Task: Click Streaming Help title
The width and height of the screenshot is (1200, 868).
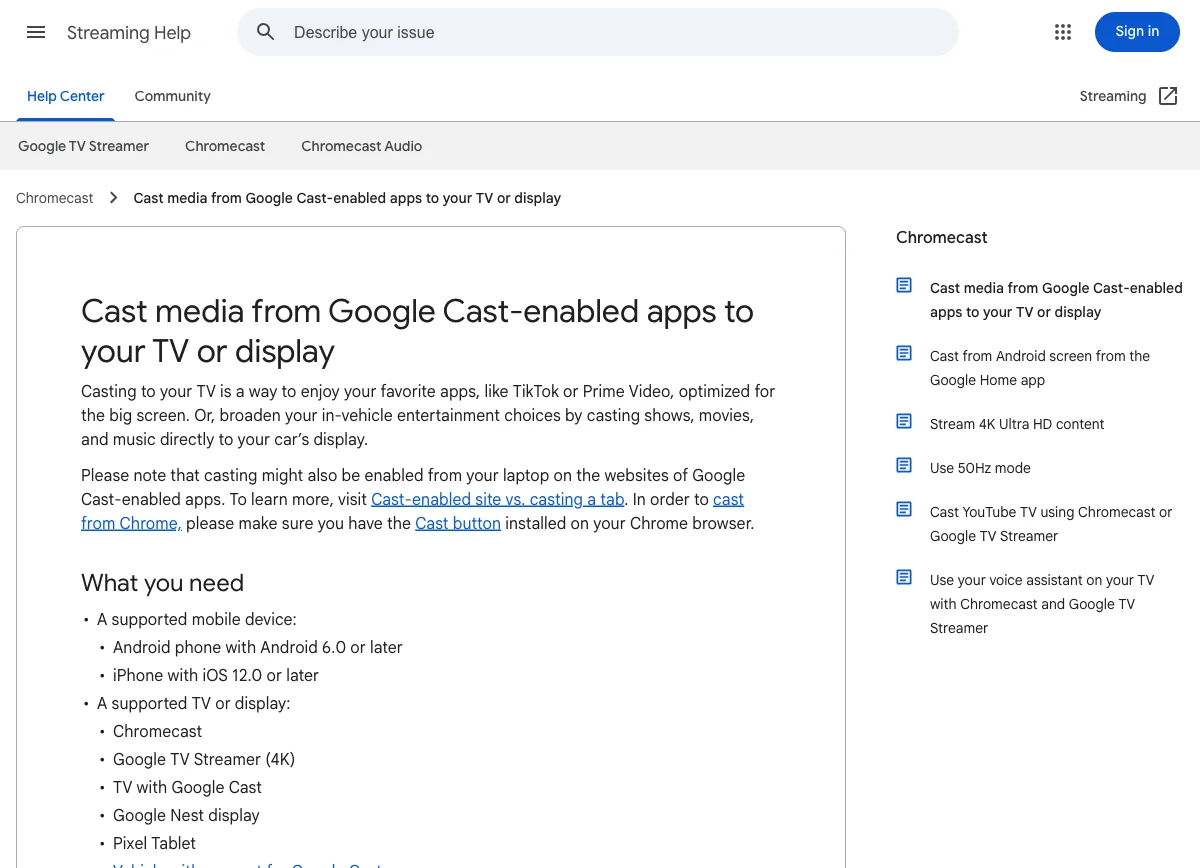Action: click(129, 33)
